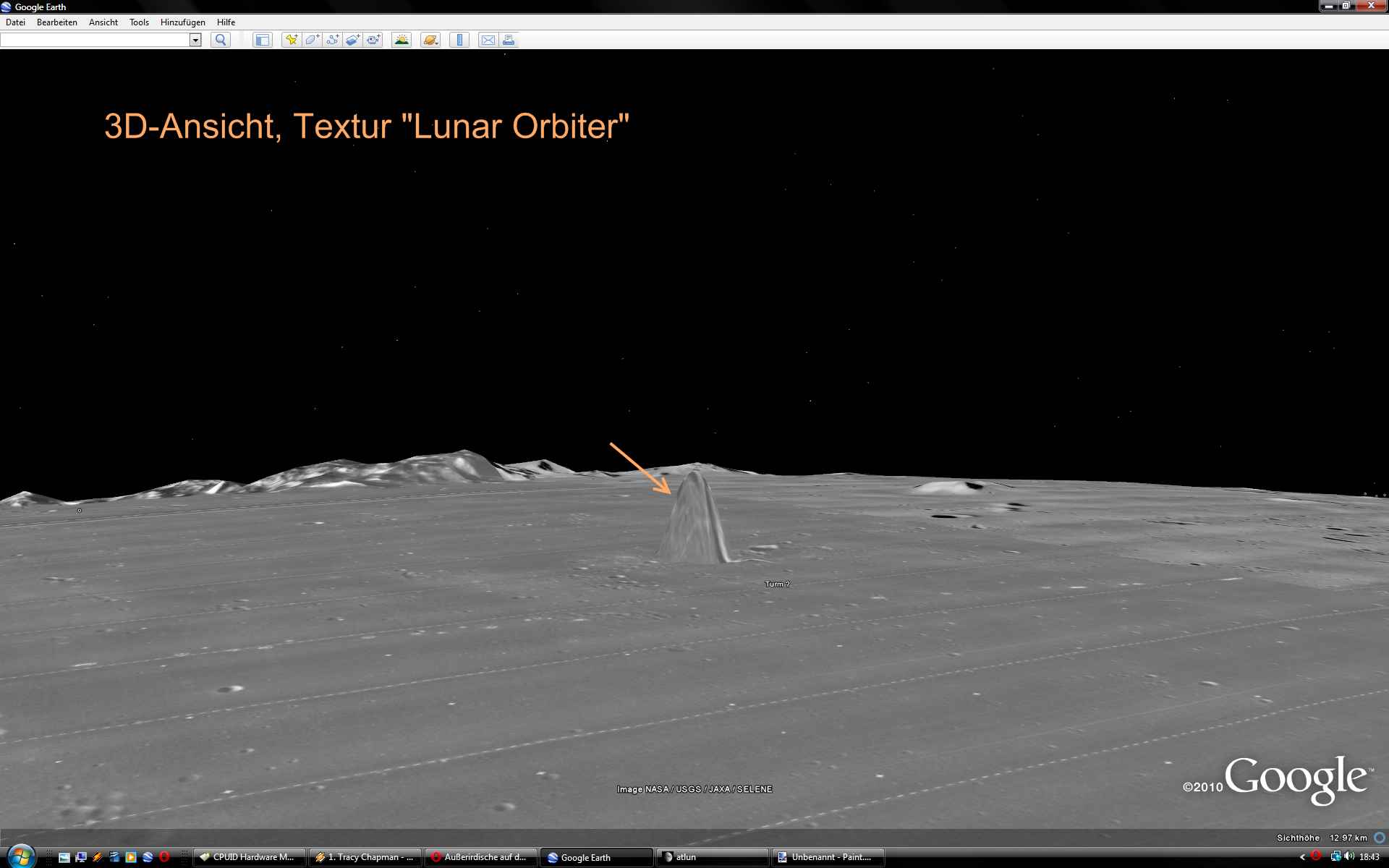Add a path via toolbar icon

332,40
